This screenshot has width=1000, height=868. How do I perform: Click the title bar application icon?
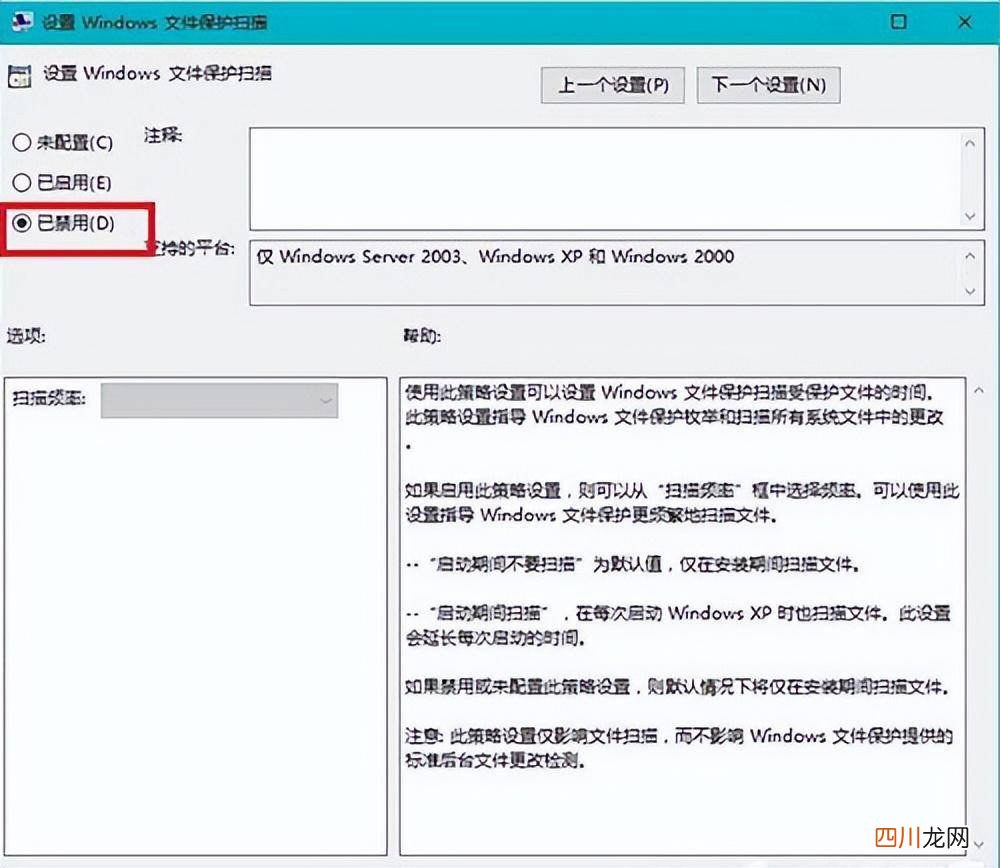coord(22,22)
